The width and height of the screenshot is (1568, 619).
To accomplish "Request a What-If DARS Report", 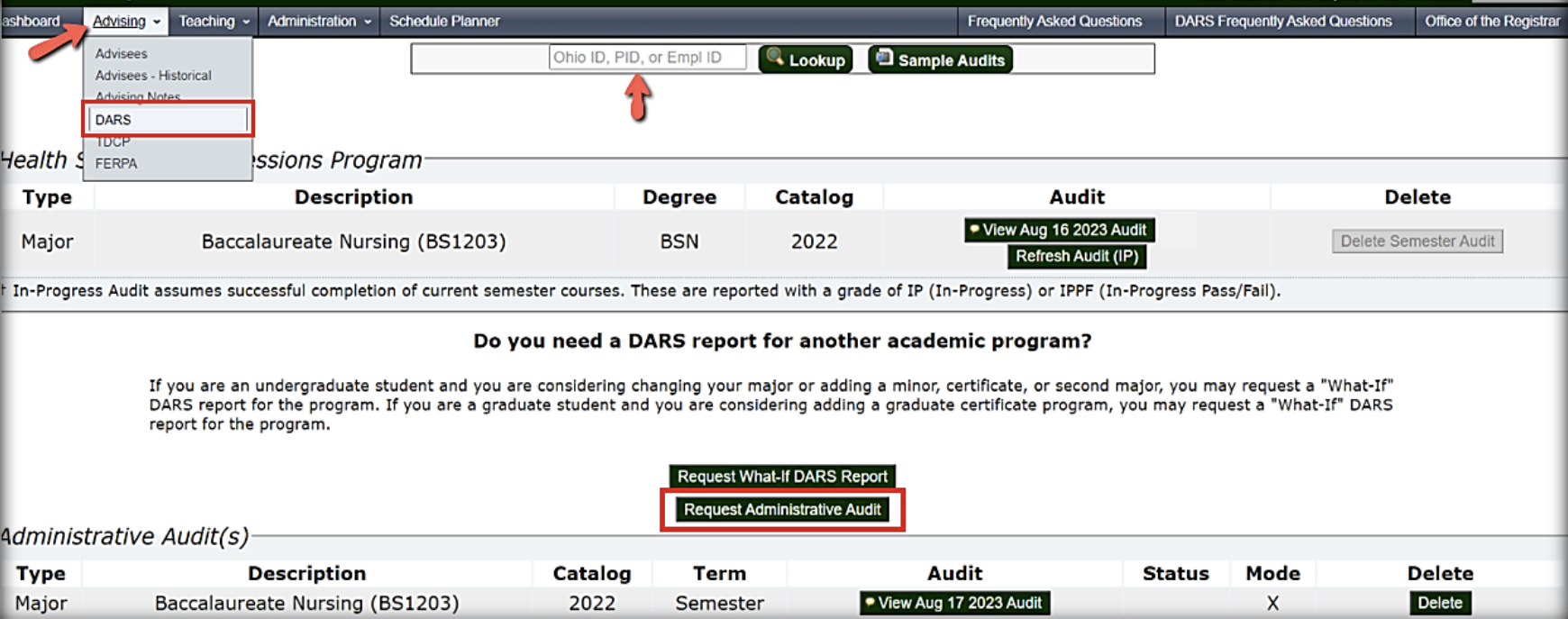I will [782, 476].
